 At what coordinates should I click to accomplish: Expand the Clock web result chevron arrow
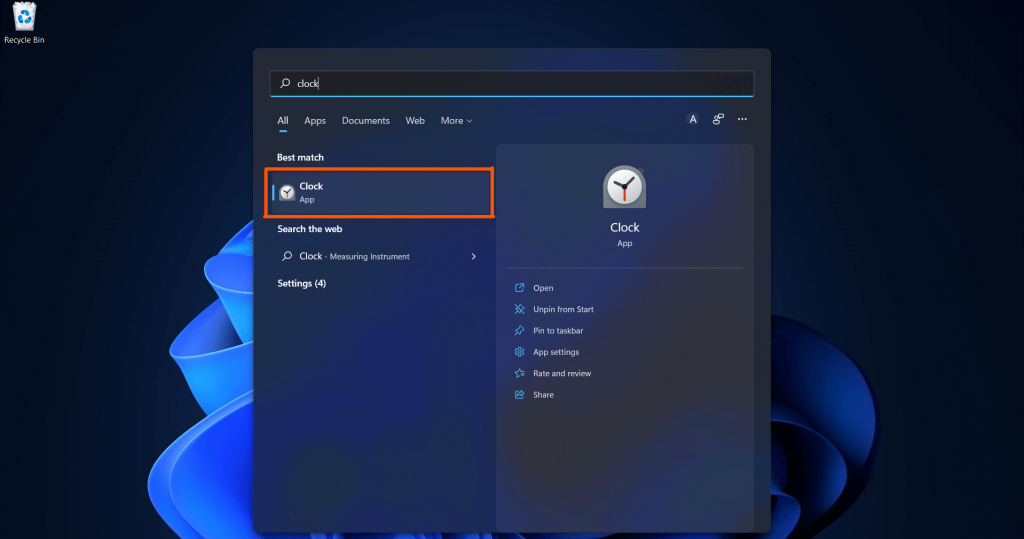473,257
